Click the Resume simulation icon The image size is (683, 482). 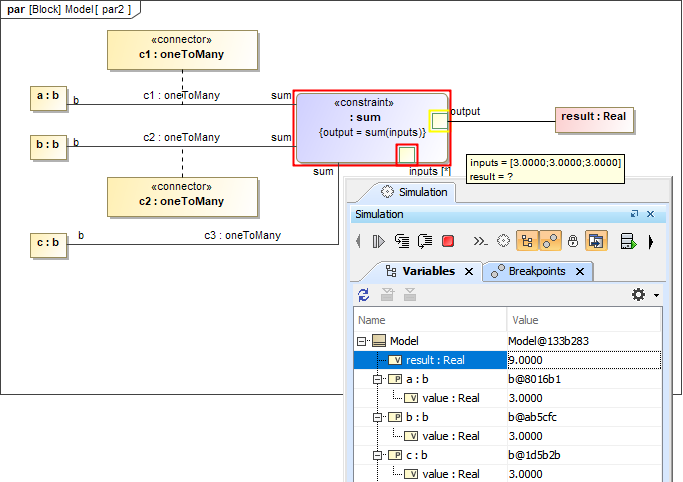378,241
